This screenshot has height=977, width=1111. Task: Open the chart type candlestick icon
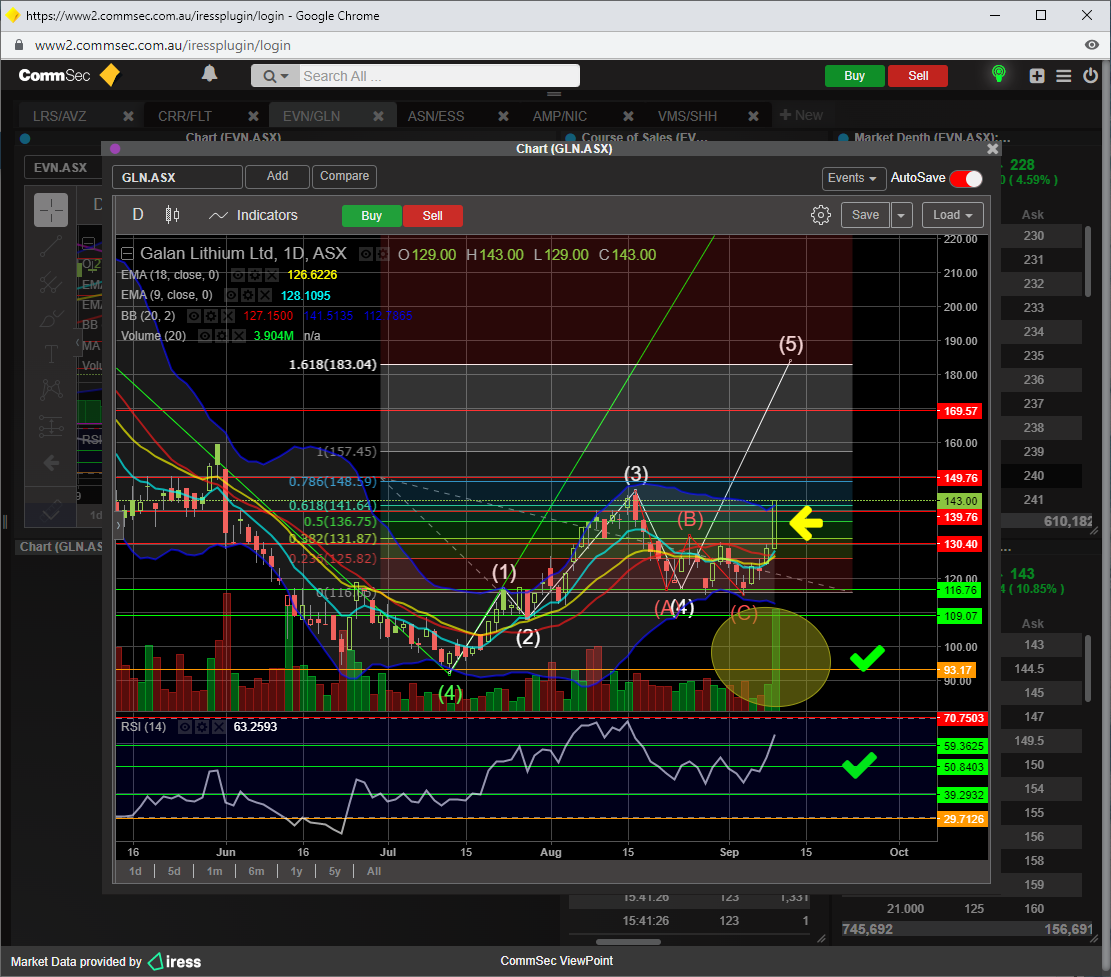[x=172, y=215]
